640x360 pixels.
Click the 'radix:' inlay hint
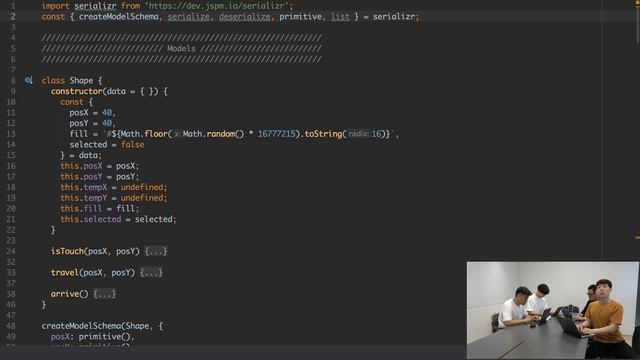359,134
